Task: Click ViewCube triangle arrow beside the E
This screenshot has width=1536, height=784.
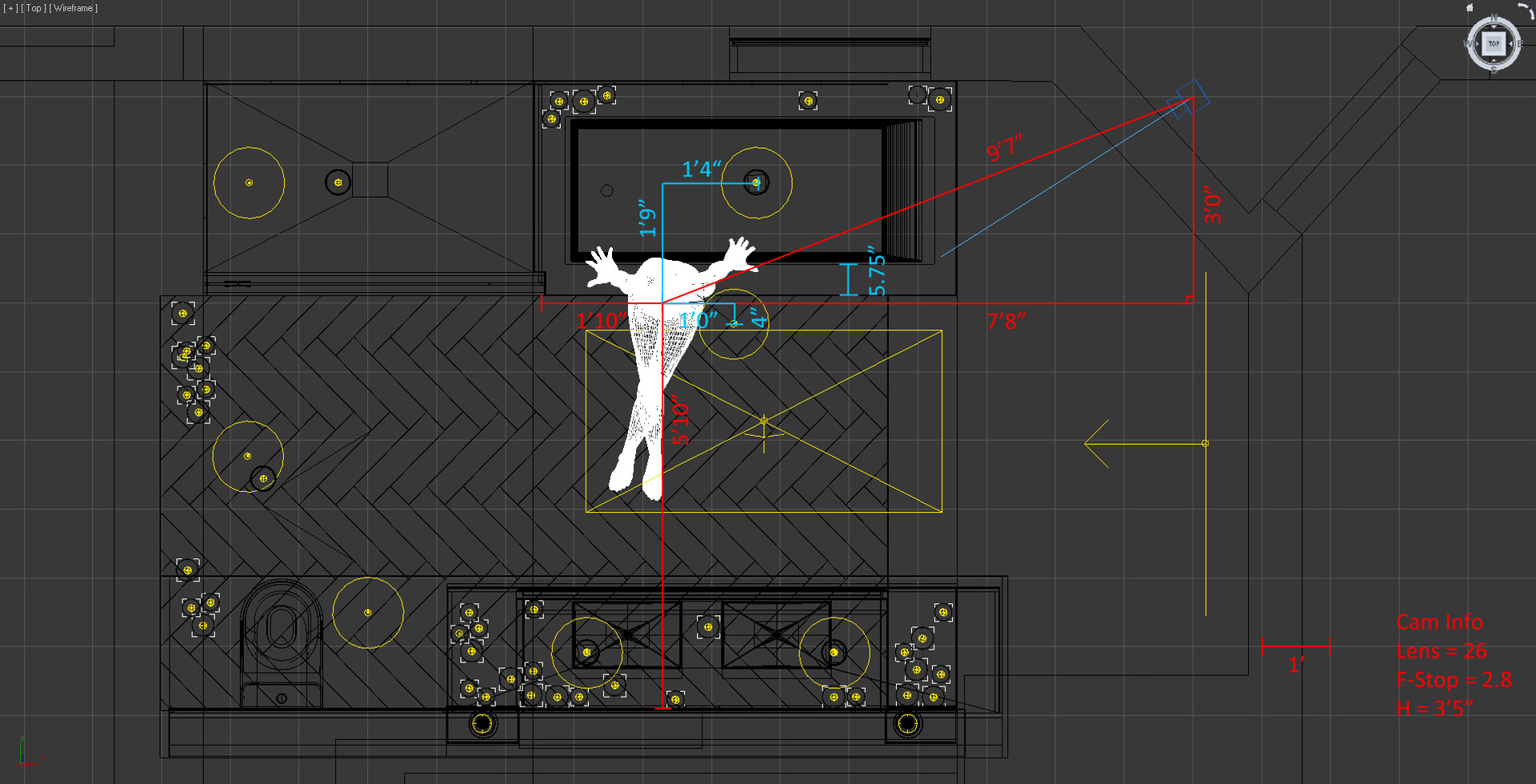Action: pos(1510,44)
